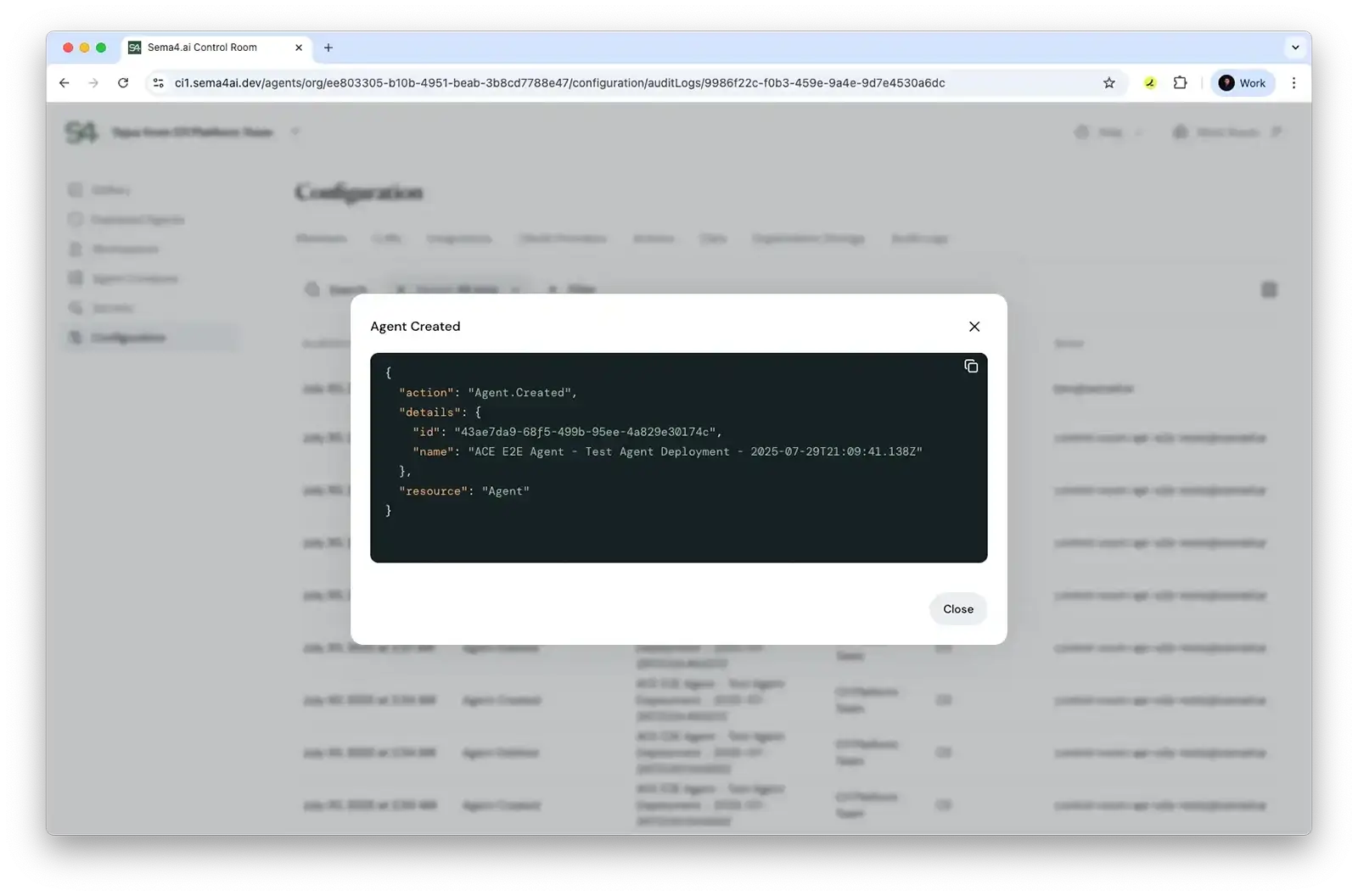1358x896 pixels.
Task: Expand the workspace name dropdown in the app header
Action: click(295, 132)
